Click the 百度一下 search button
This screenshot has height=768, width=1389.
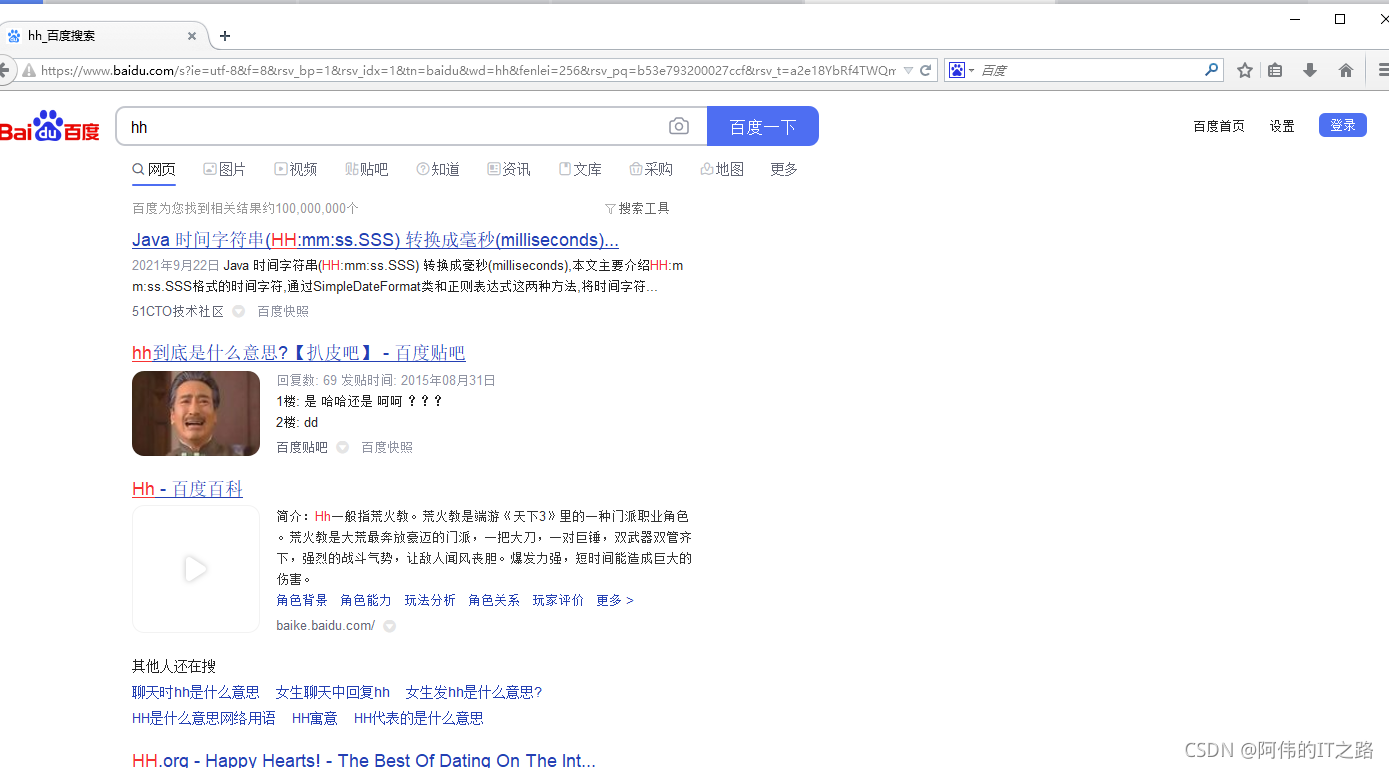[763, 126]
